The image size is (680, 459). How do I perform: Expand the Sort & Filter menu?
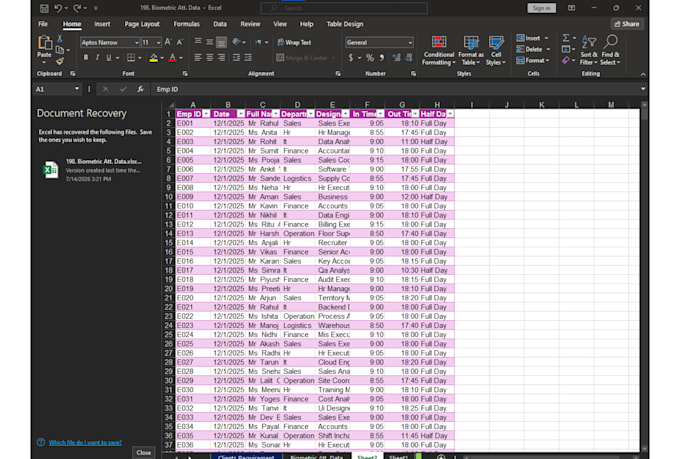589,51
